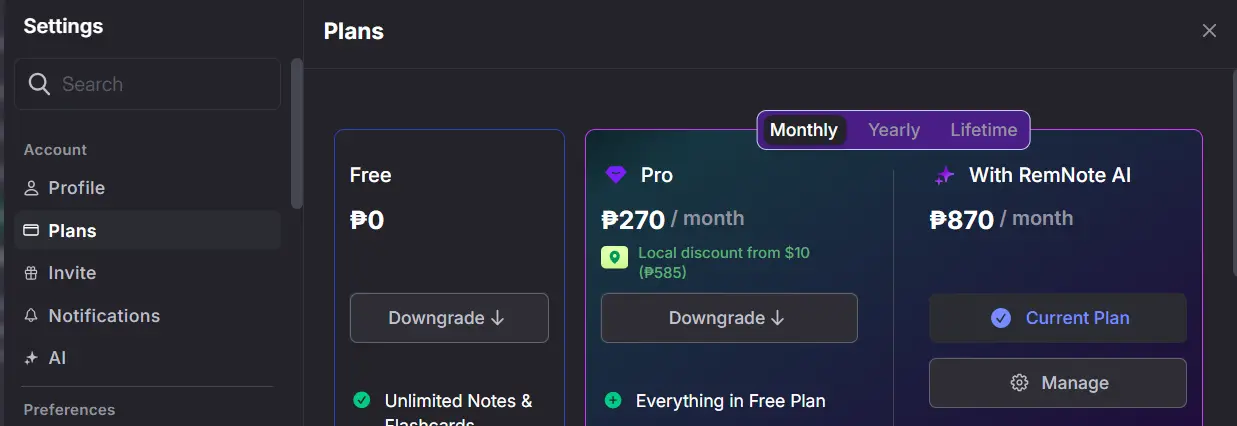
Task: Choose Lifetime billing option
Action: (x=984, y=130)
